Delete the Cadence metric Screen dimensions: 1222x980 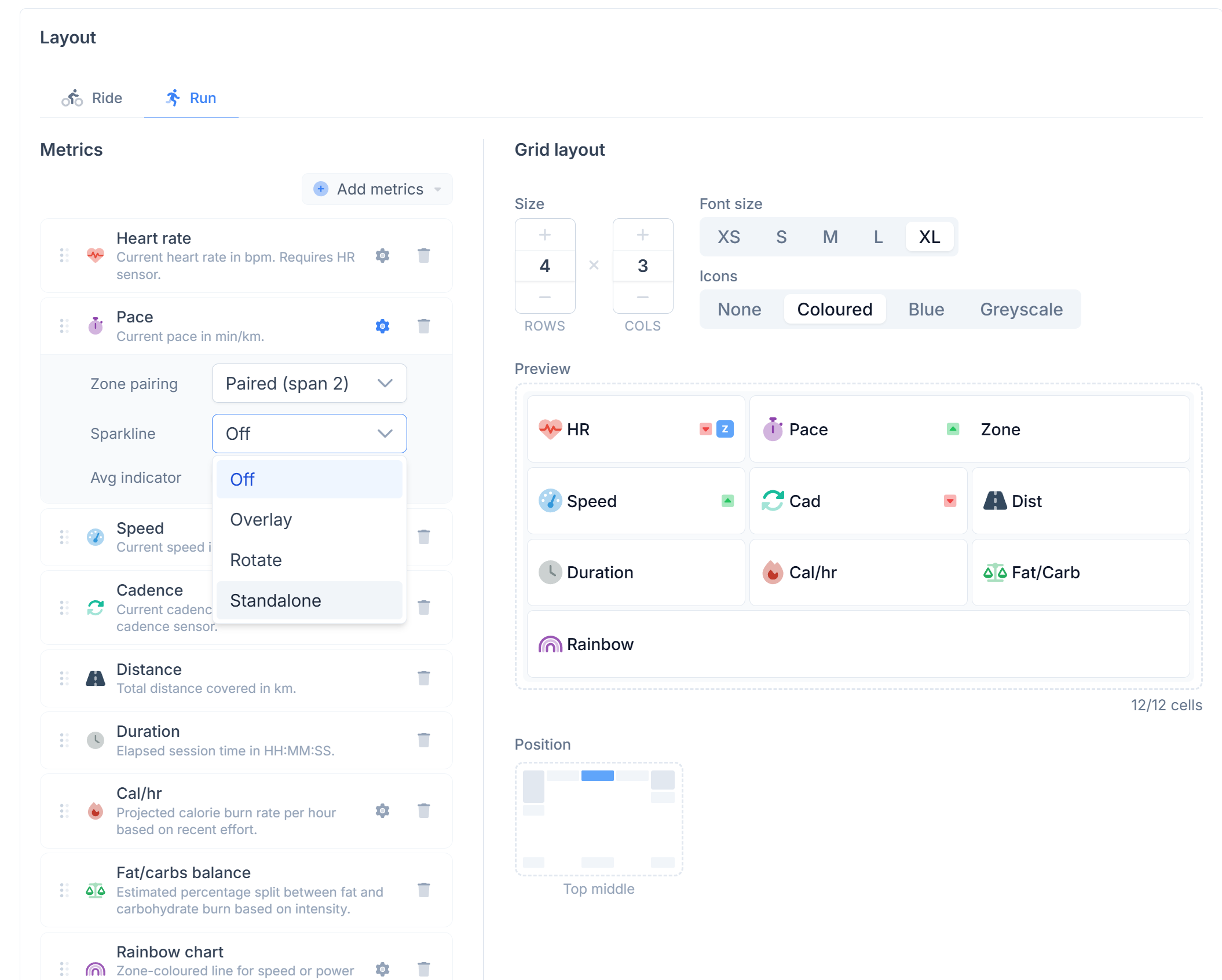[x=424, y=607]
